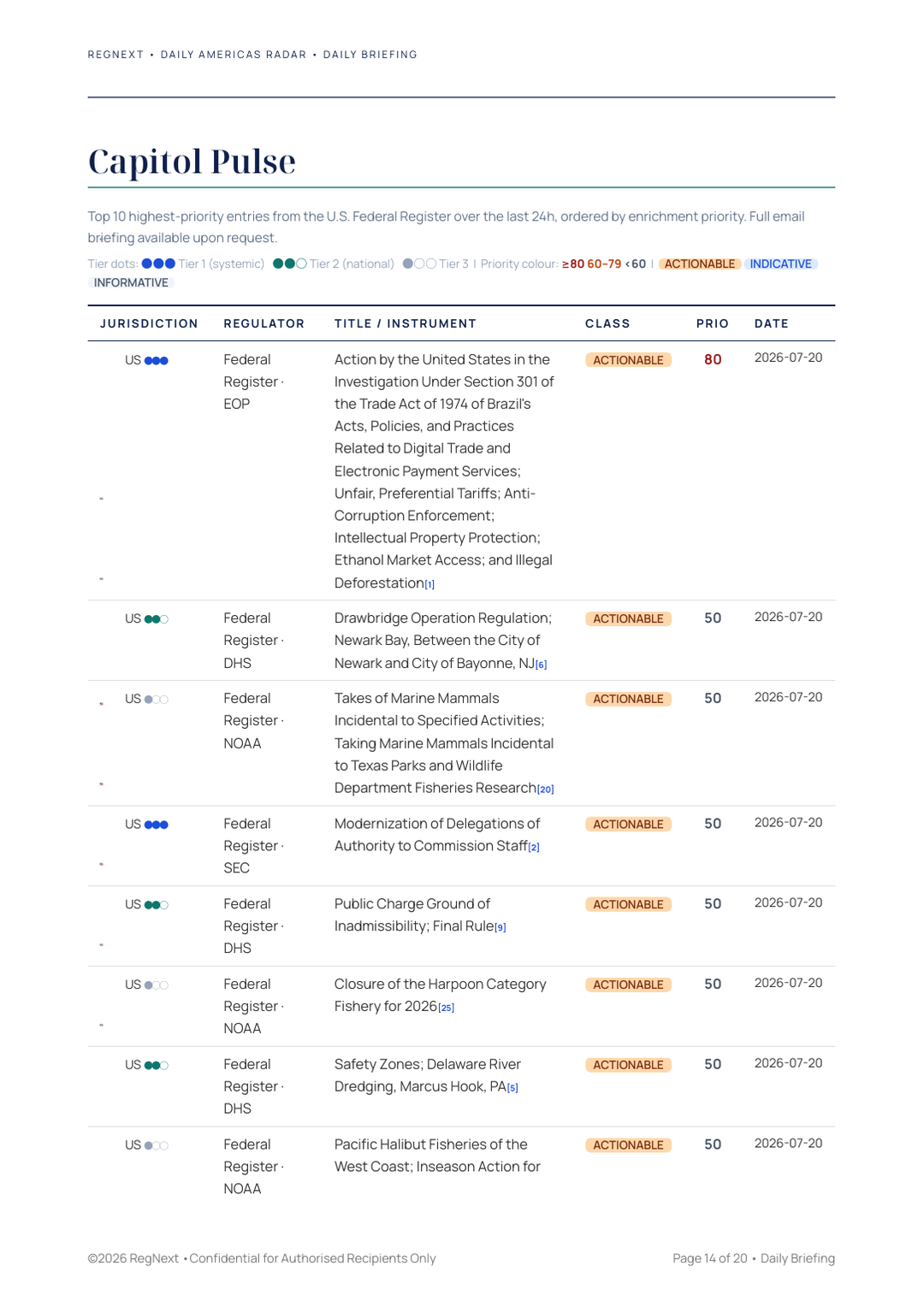924x1307 pixels.
Task: Click 'Federal Register · EOP' regulator cell
Action: coord(254,381)
